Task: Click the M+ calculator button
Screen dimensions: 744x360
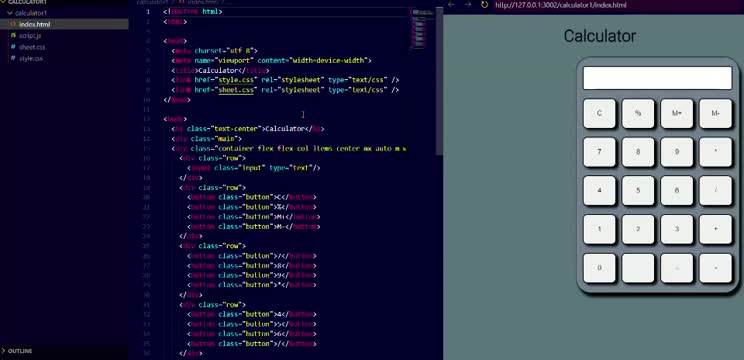Action: 677,113
